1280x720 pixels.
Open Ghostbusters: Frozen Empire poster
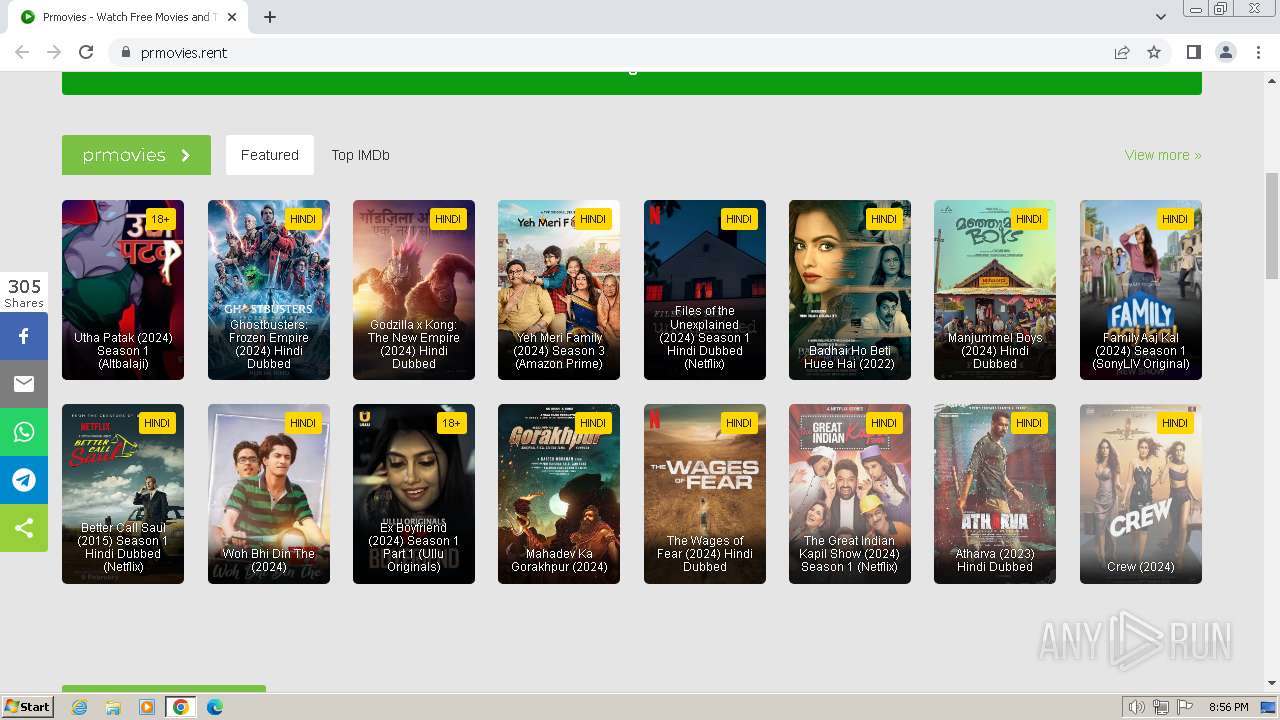point(269,290)
